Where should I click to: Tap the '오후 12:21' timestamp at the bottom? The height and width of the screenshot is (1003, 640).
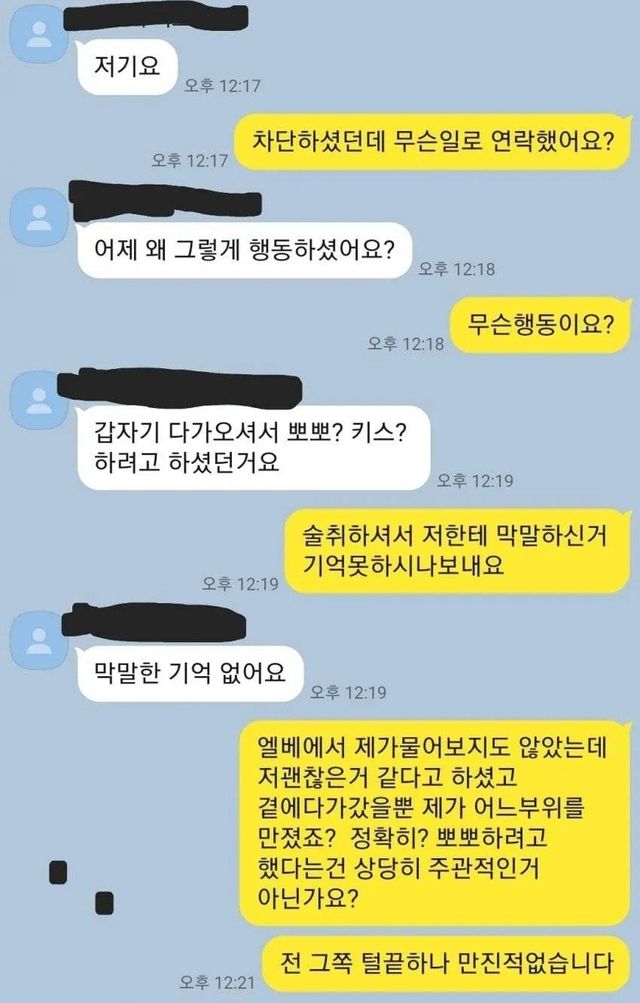217,982
